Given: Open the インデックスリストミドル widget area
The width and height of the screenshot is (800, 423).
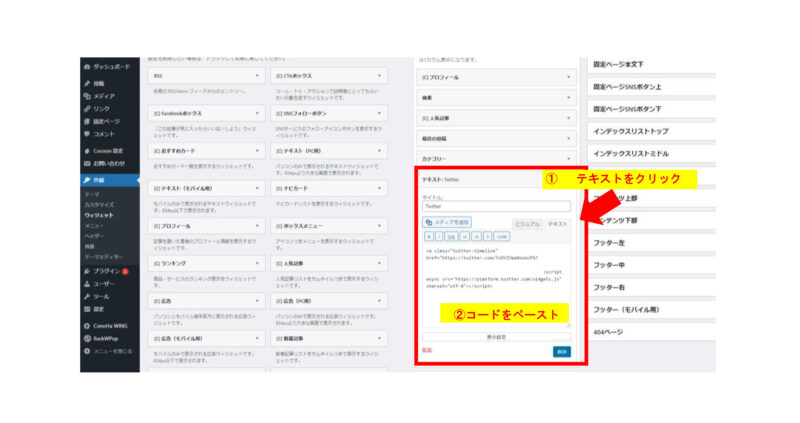Looking at the screenshot, I should coord(652,154).
